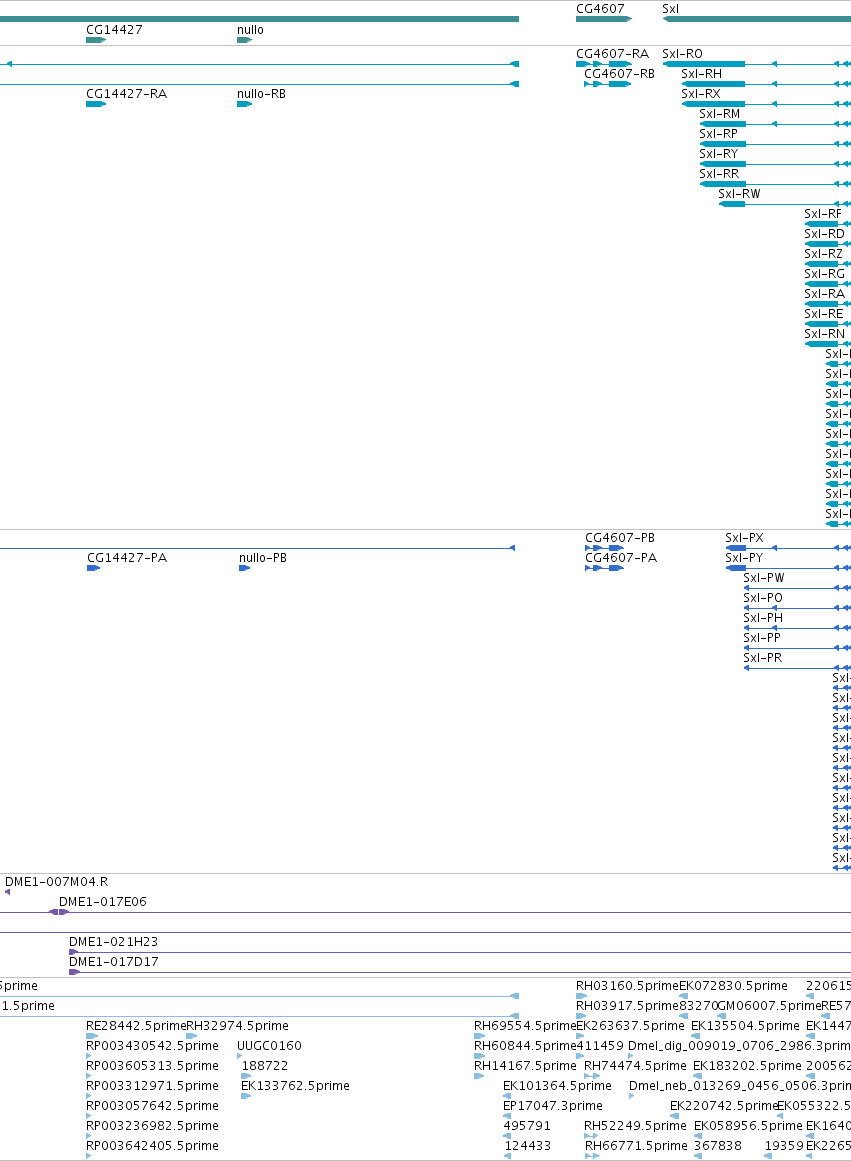Select the Sxl-PH protein label
Screen dimensions: 851x1161
point(763,618)
